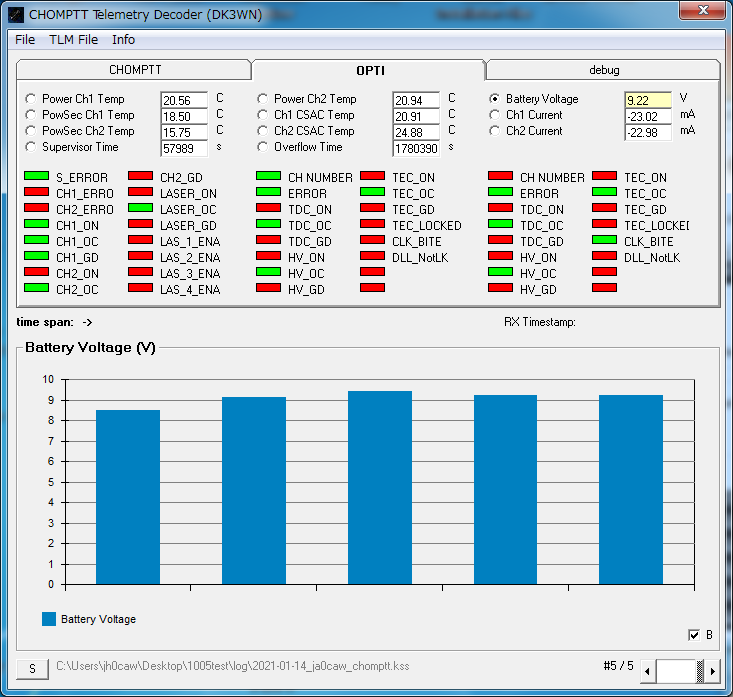Select the Ch1 Current radio button
This screenshot has height=697, width=733.
click(x=495, y=115)
